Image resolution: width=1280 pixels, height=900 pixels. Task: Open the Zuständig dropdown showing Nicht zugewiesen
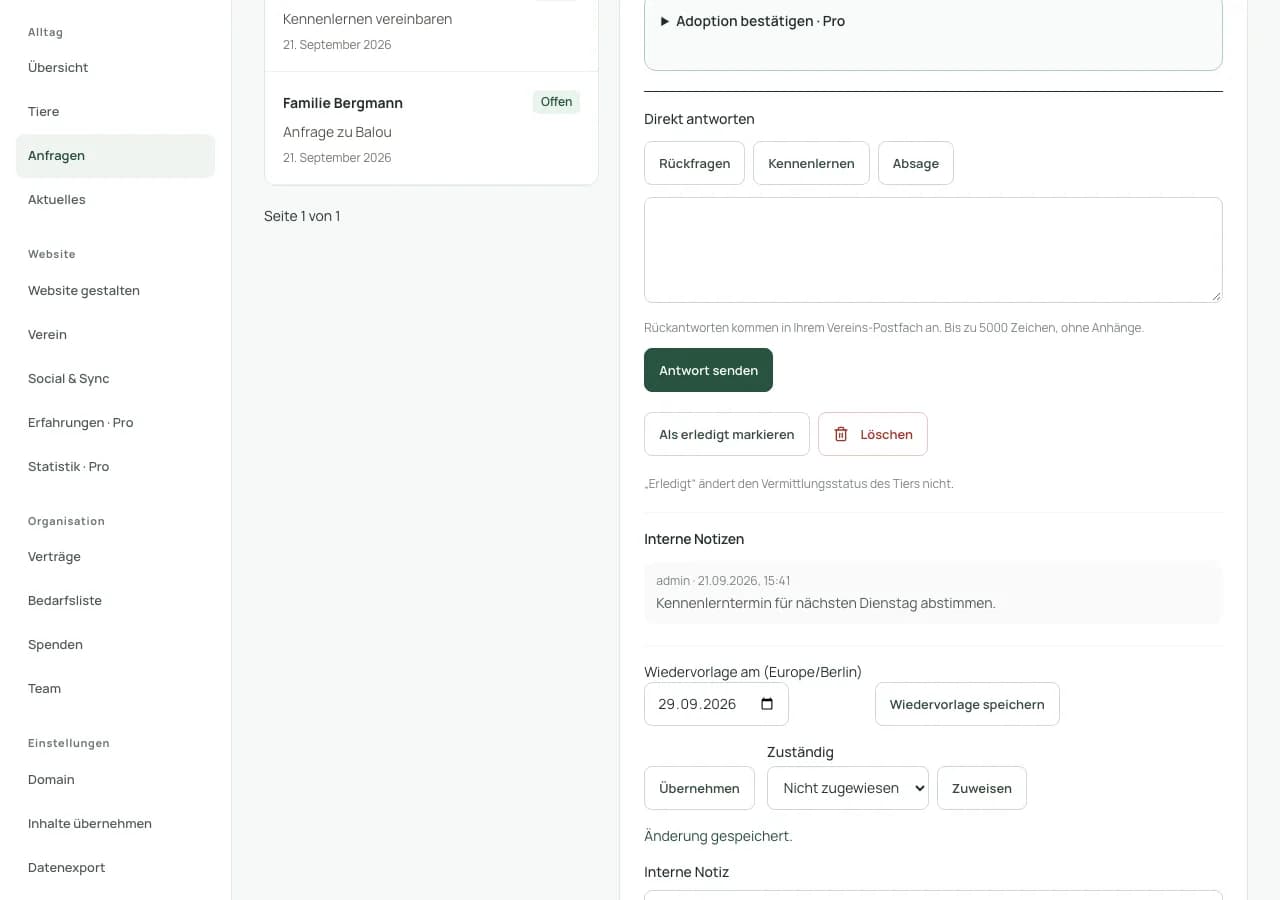(x=848, y=788)
